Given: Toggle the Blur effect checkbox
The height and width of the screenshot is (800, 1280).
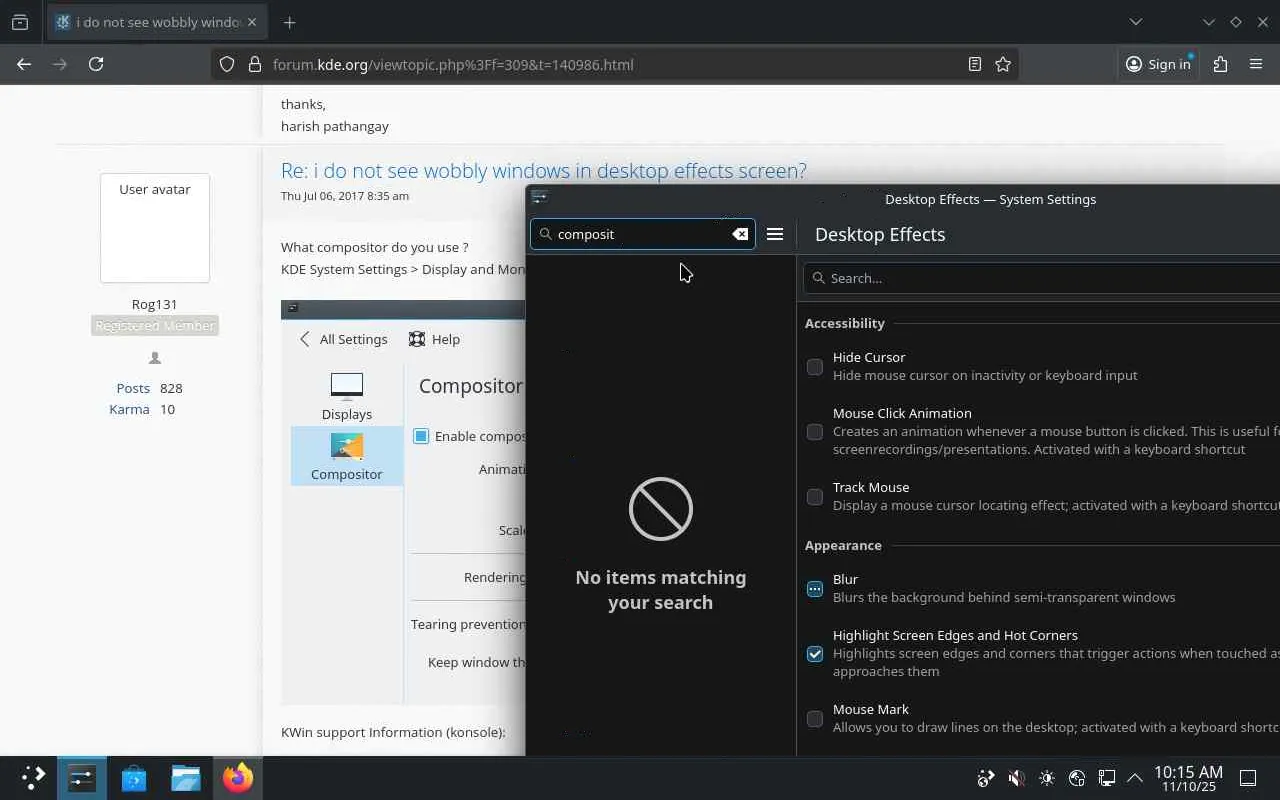Looking at the screenshot, I should 815,589.
